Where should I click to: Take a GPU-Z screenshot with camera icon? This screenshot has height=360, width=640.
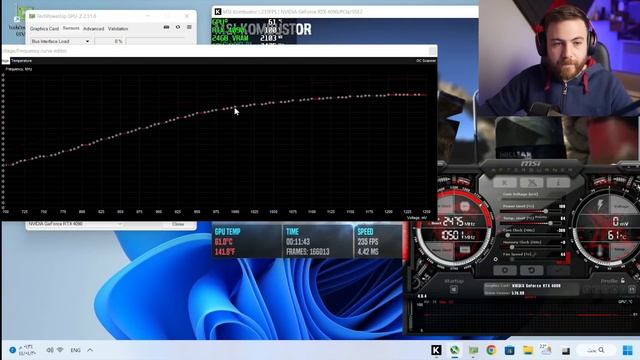tap(167, 27)
